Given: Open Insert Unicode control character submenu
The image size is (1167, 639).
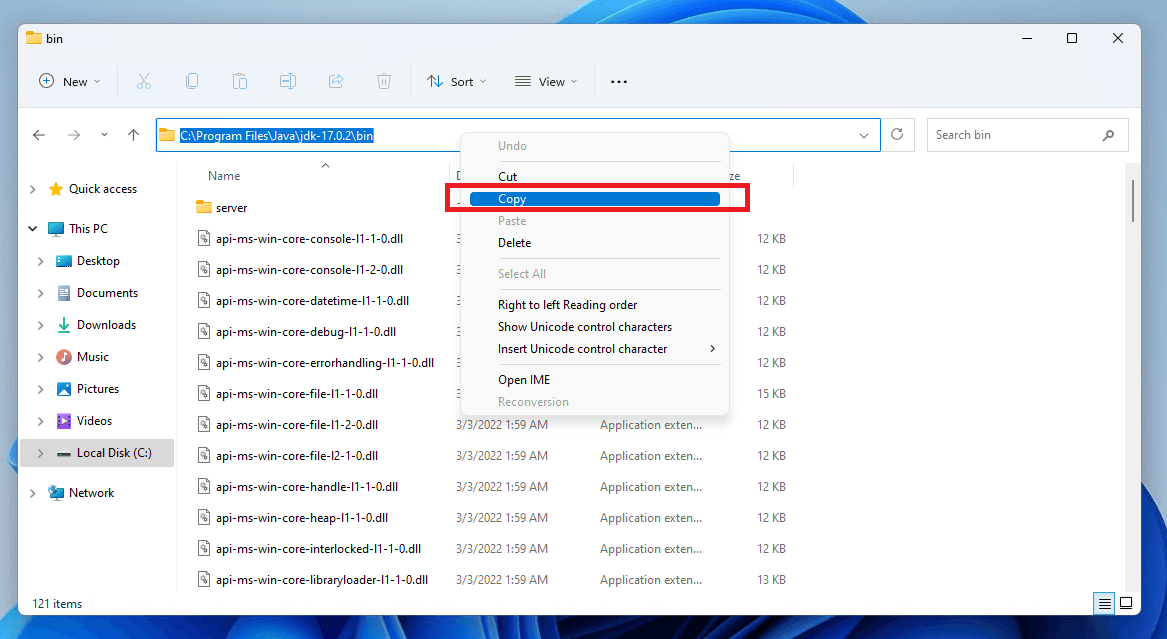Looking at the screenshot, I should (595, 349).
